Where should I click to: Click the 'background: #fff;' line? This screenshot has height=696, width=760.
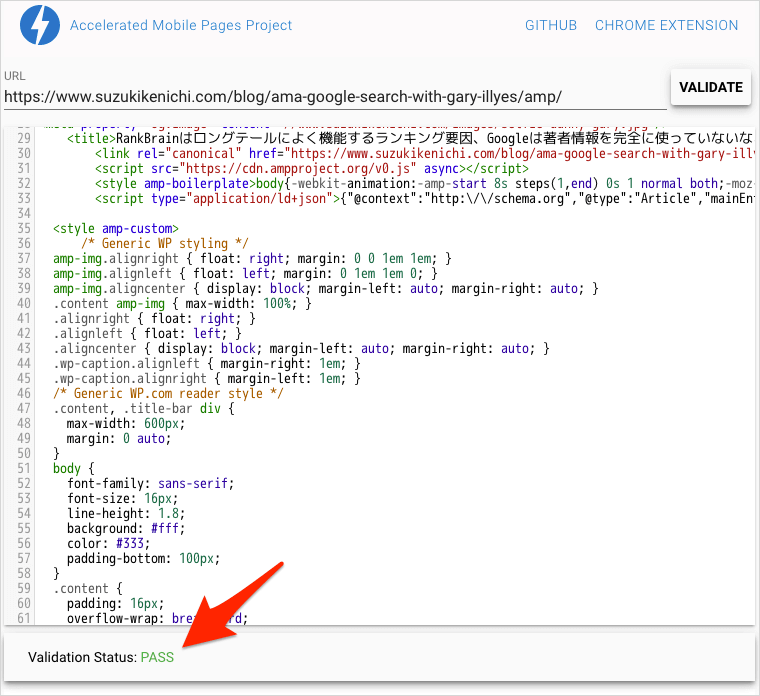(x=126, y=529)
